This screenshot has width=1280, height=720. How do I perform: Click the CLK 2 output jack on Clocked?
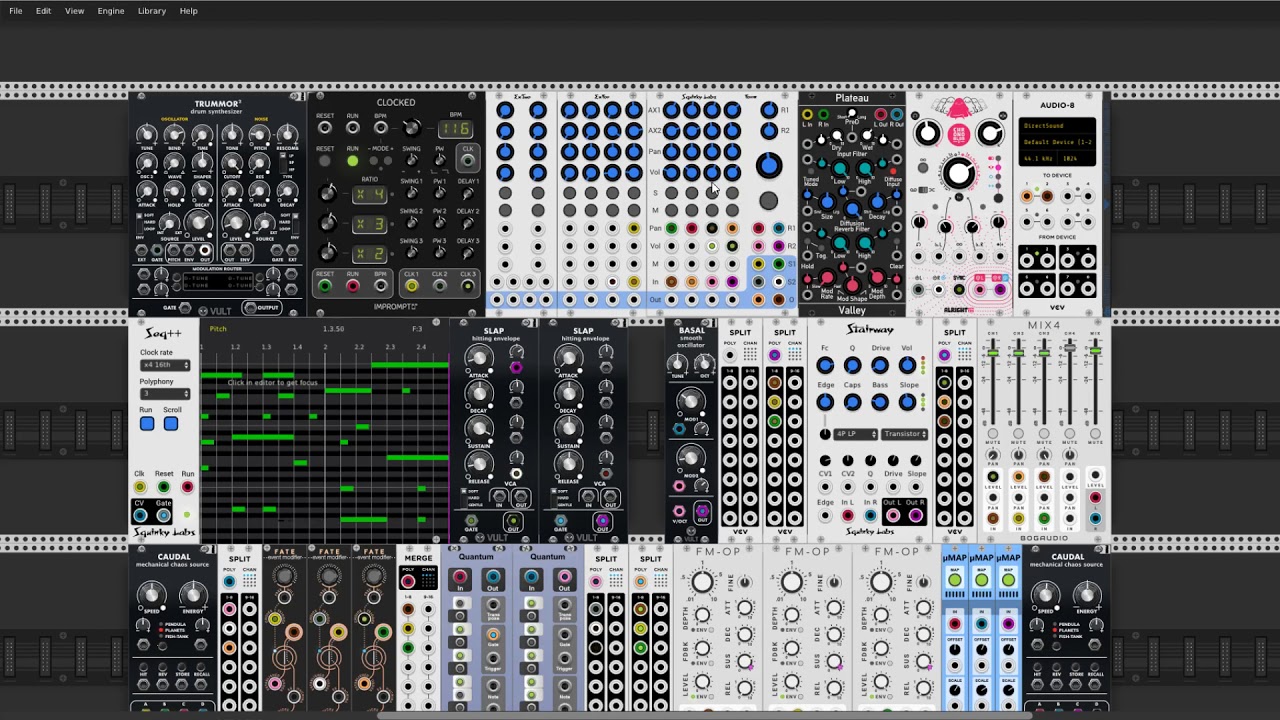point(439,286)
